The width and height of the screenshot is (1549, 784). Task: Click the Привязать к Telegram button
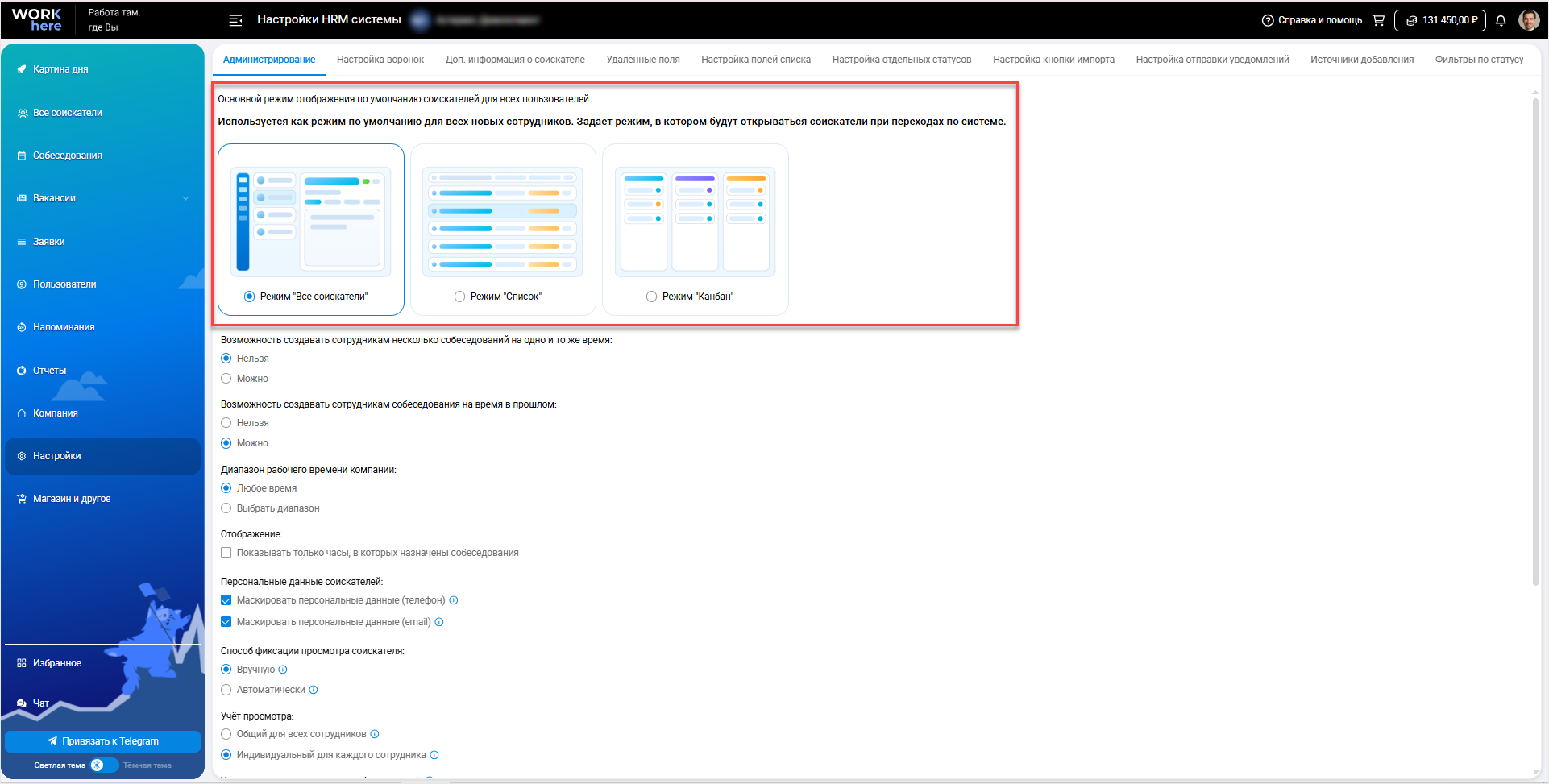102,741
